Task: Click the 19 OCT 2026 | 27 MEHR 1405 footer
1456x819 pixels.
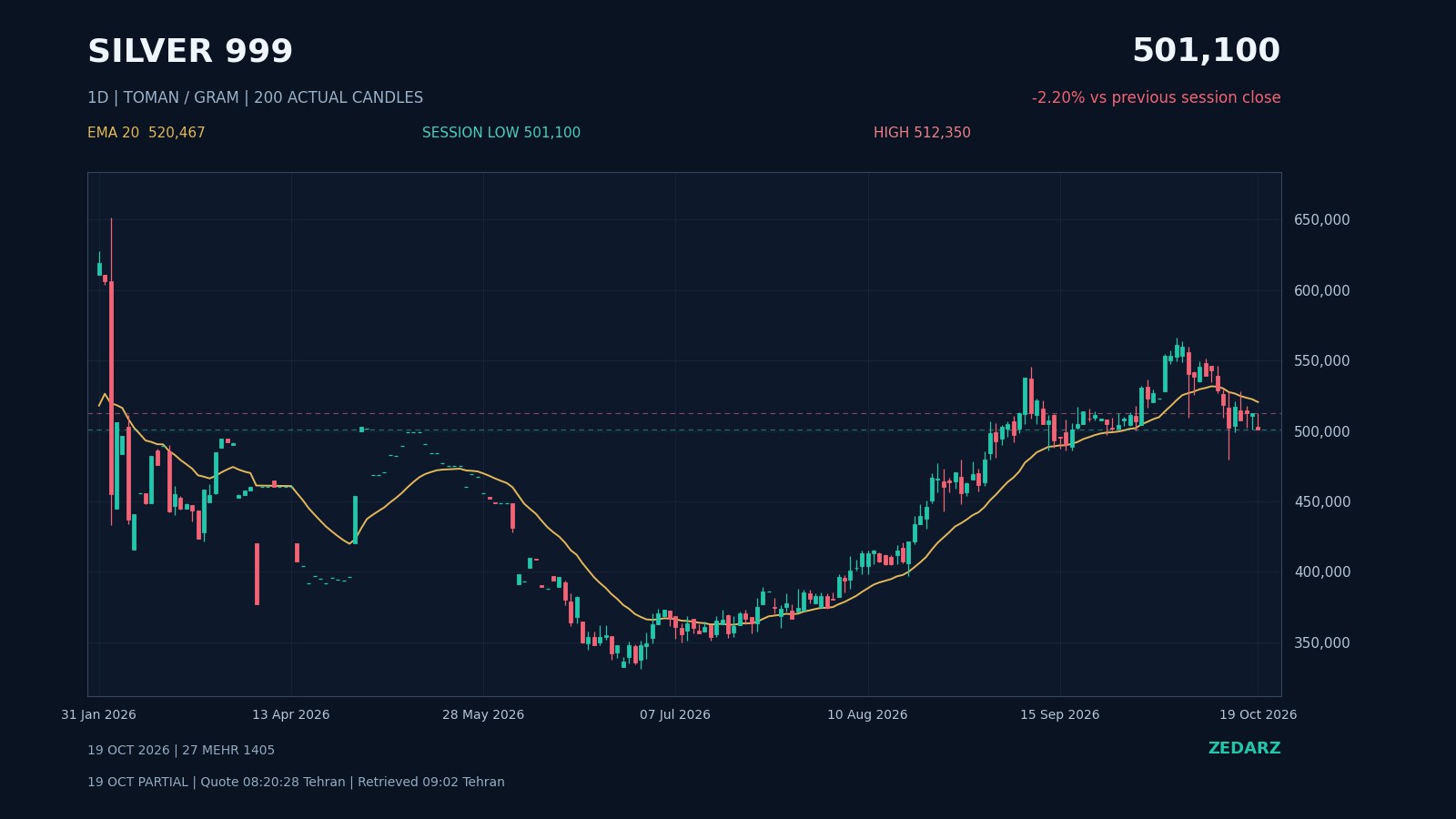Action: [181, 751]
